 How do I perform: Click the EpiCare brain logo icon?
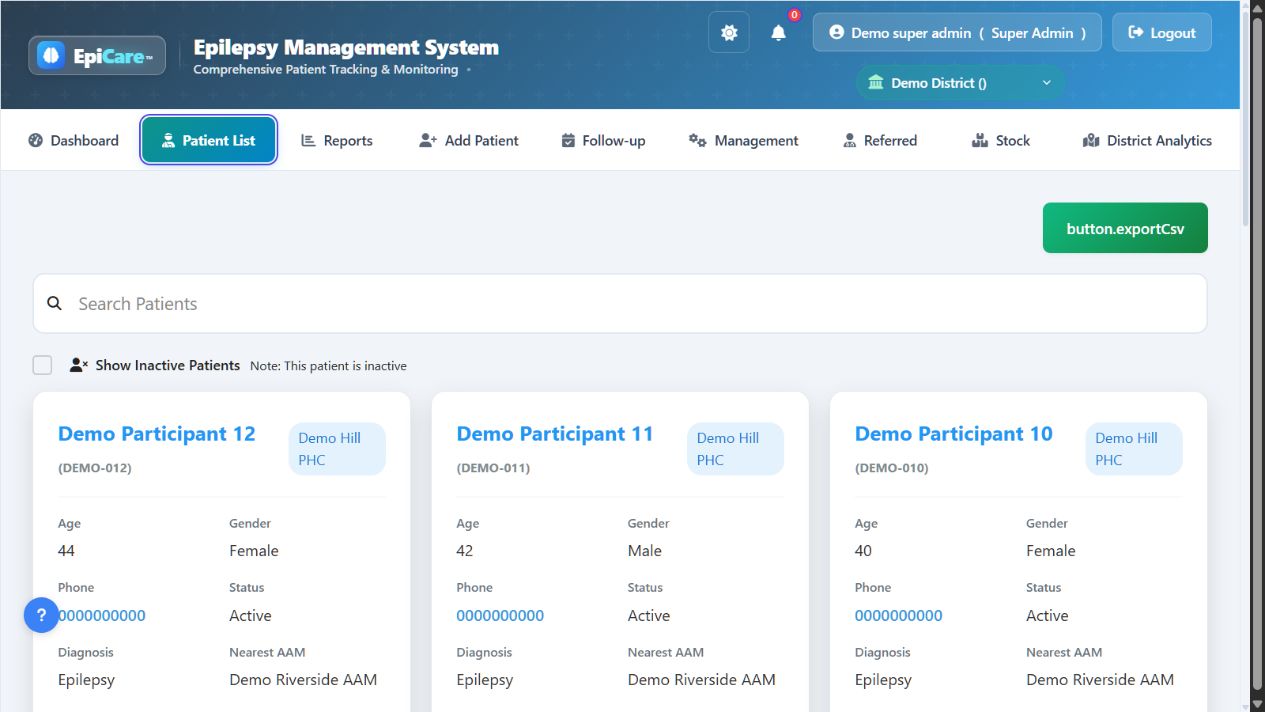click(51, 56)
